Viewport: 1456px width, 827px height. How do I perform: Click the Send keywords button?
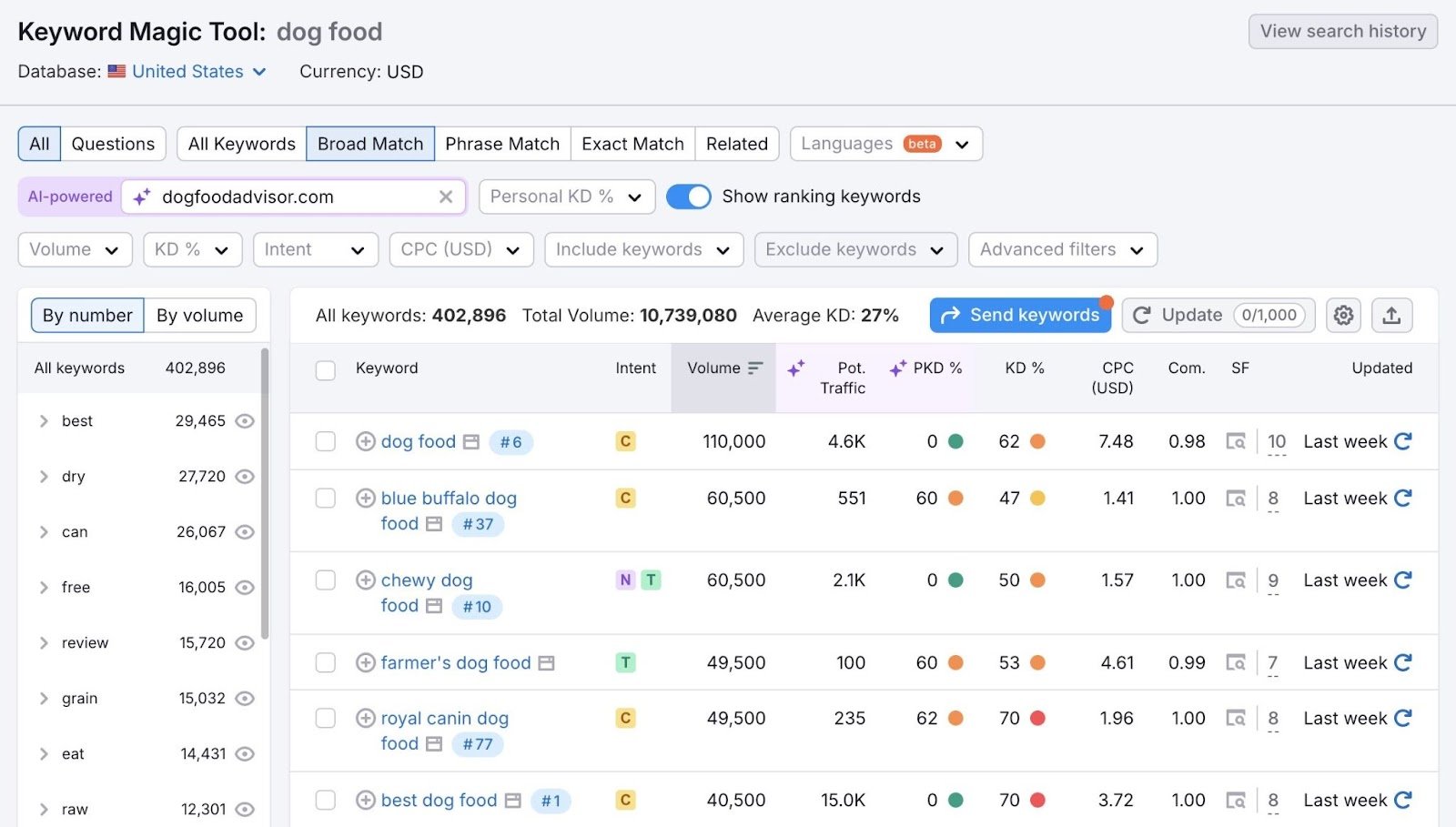[x=1020, y=315]
